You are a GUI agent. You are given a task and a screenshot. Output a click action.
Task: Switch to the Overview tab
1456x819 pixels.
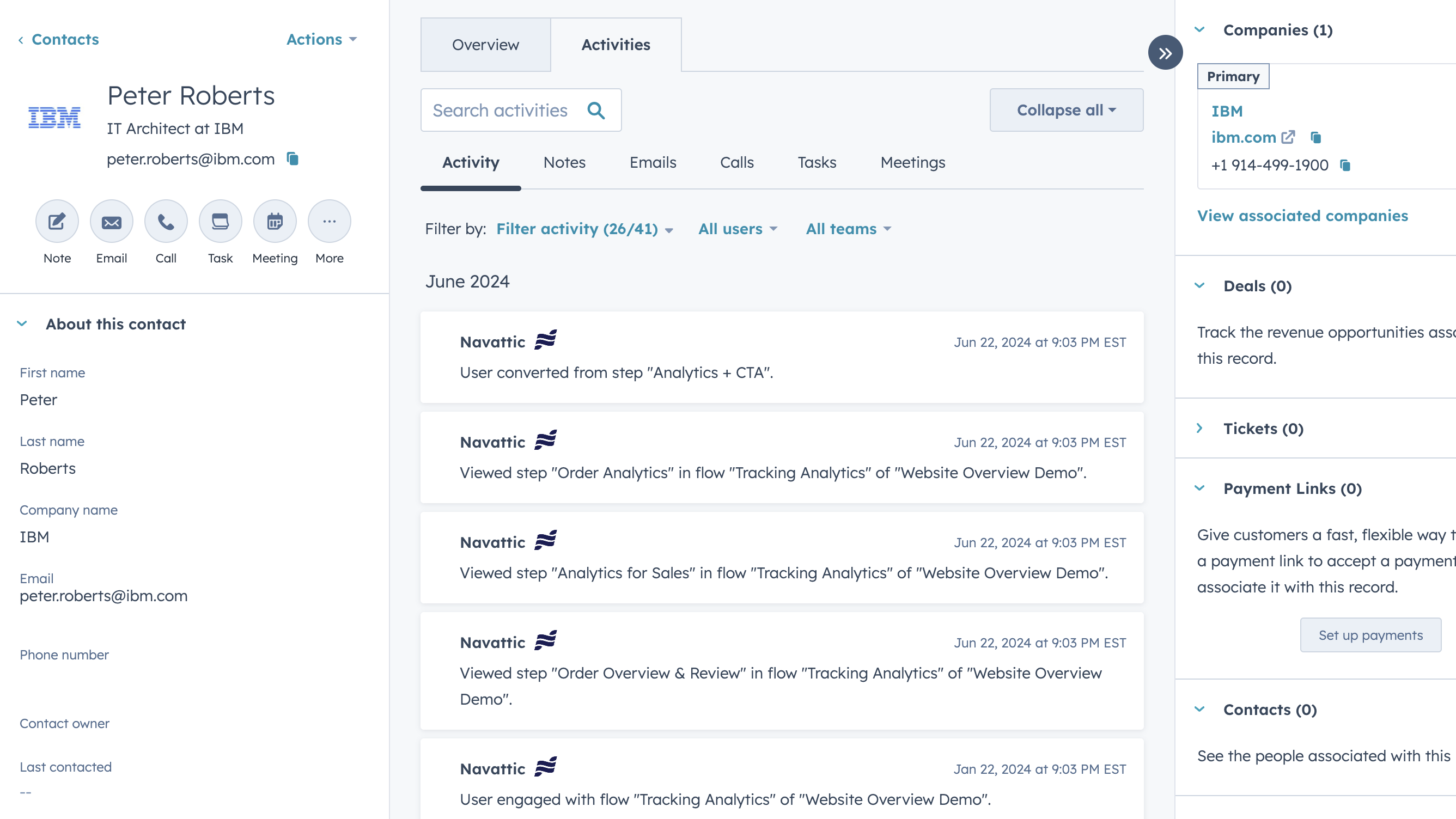click(485, 45)
